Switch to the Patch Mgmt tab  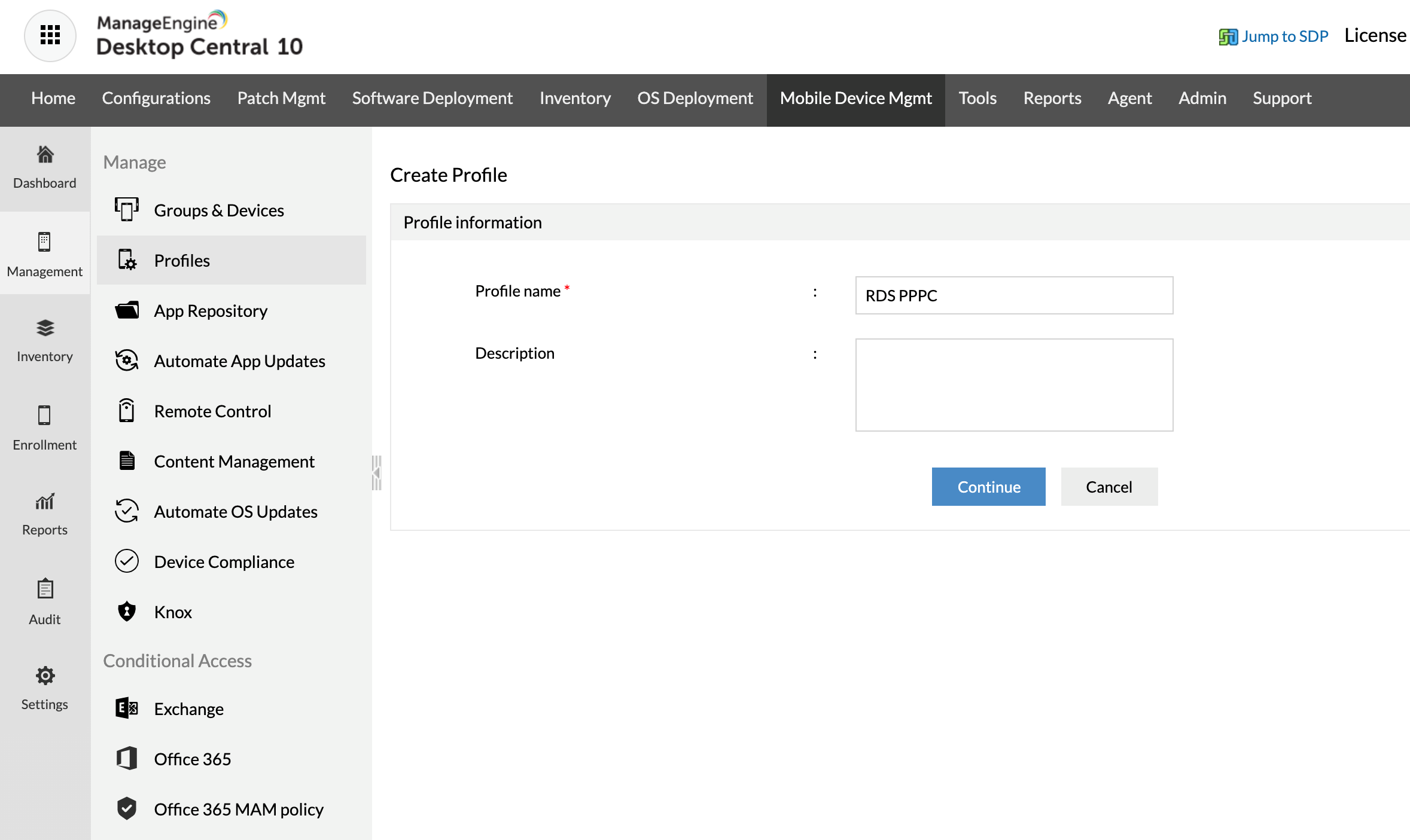pyautogui.click(x=281, y=99)
